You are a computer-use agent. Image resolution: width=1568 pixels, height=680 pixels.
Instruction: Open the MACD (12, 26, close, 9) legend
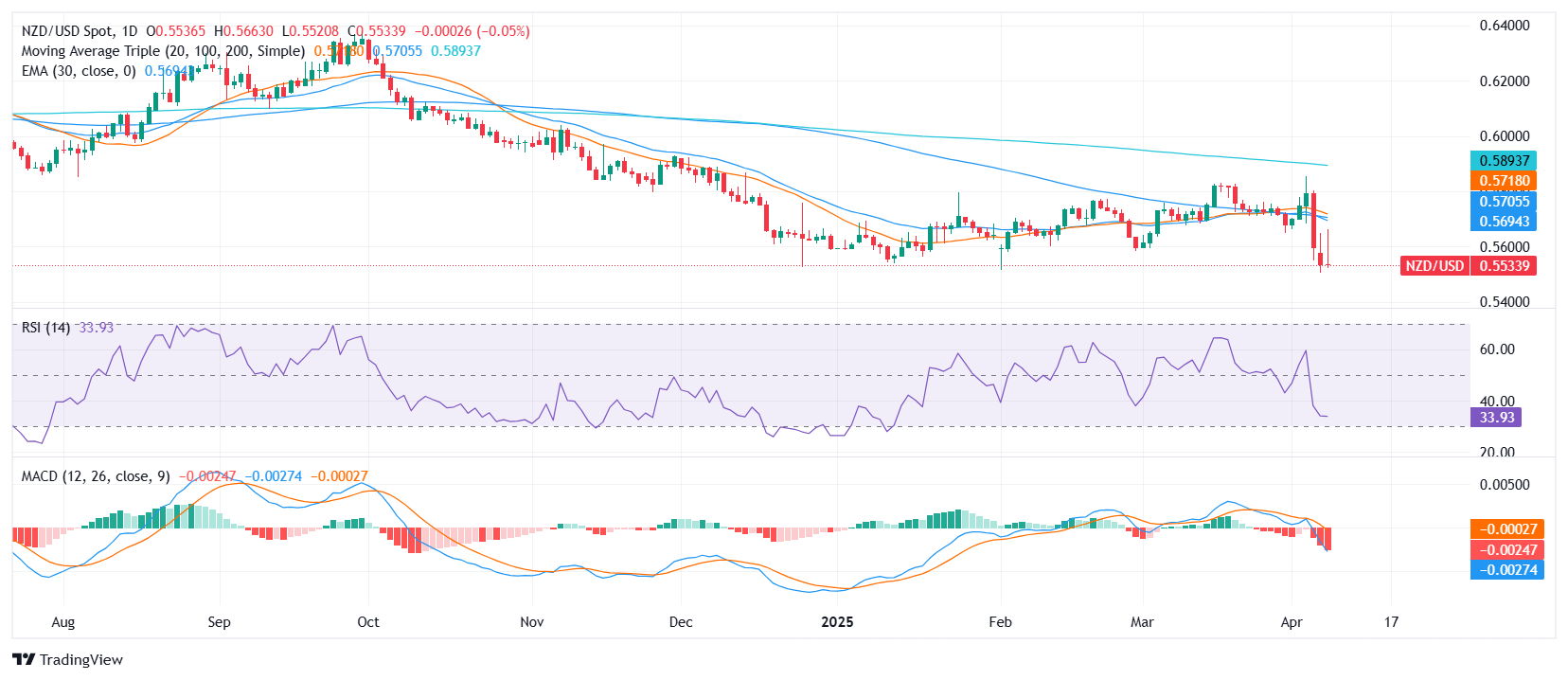[x=96, y=476]
